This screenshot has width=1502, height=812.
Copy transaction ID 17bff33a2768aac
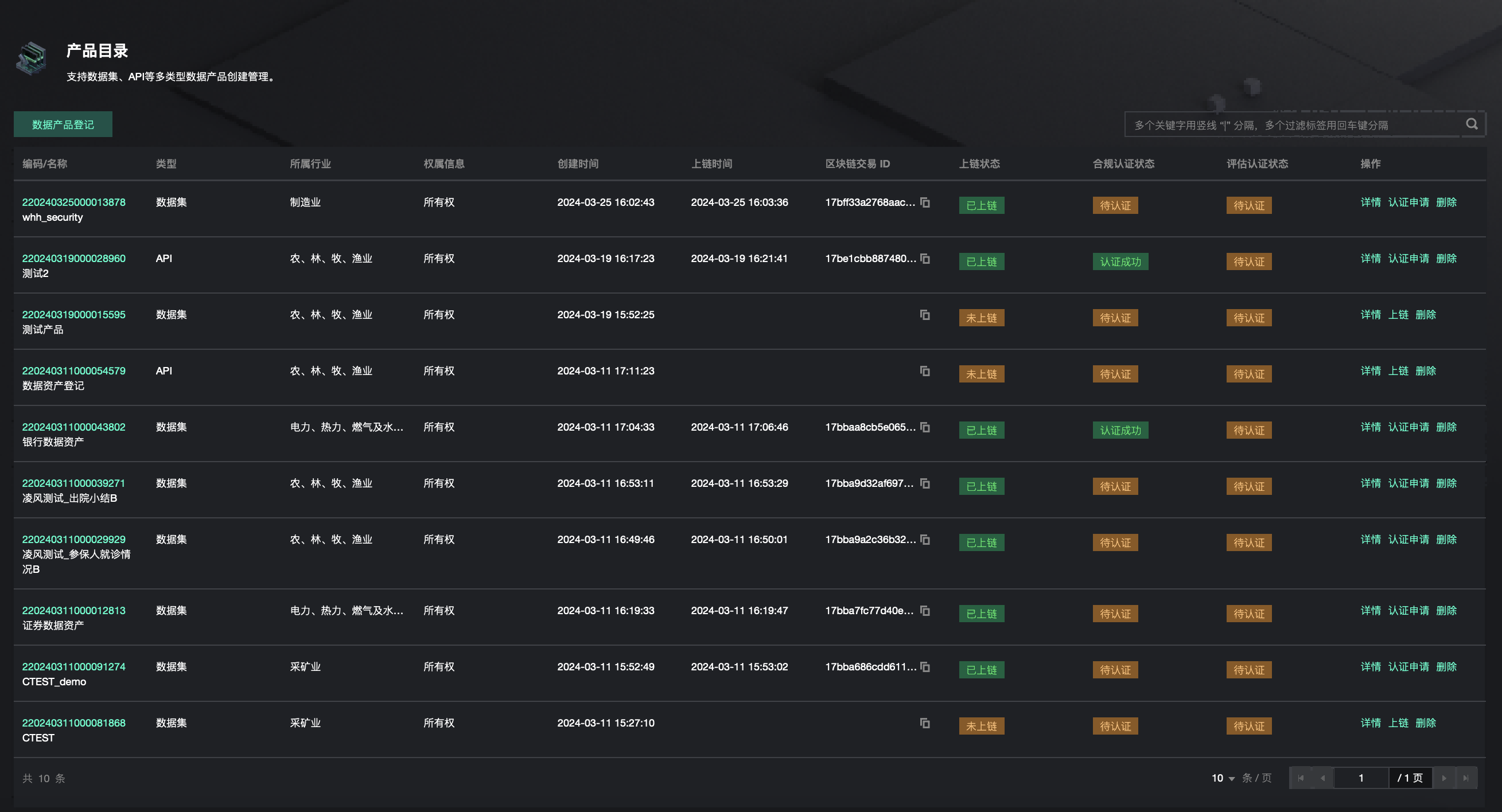click(925, 202)
